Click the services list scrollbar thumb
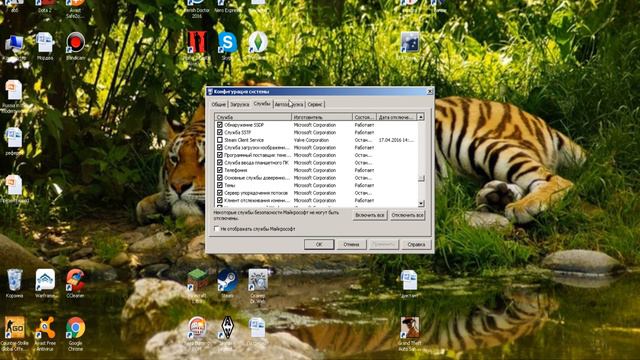 coord(421,178)
